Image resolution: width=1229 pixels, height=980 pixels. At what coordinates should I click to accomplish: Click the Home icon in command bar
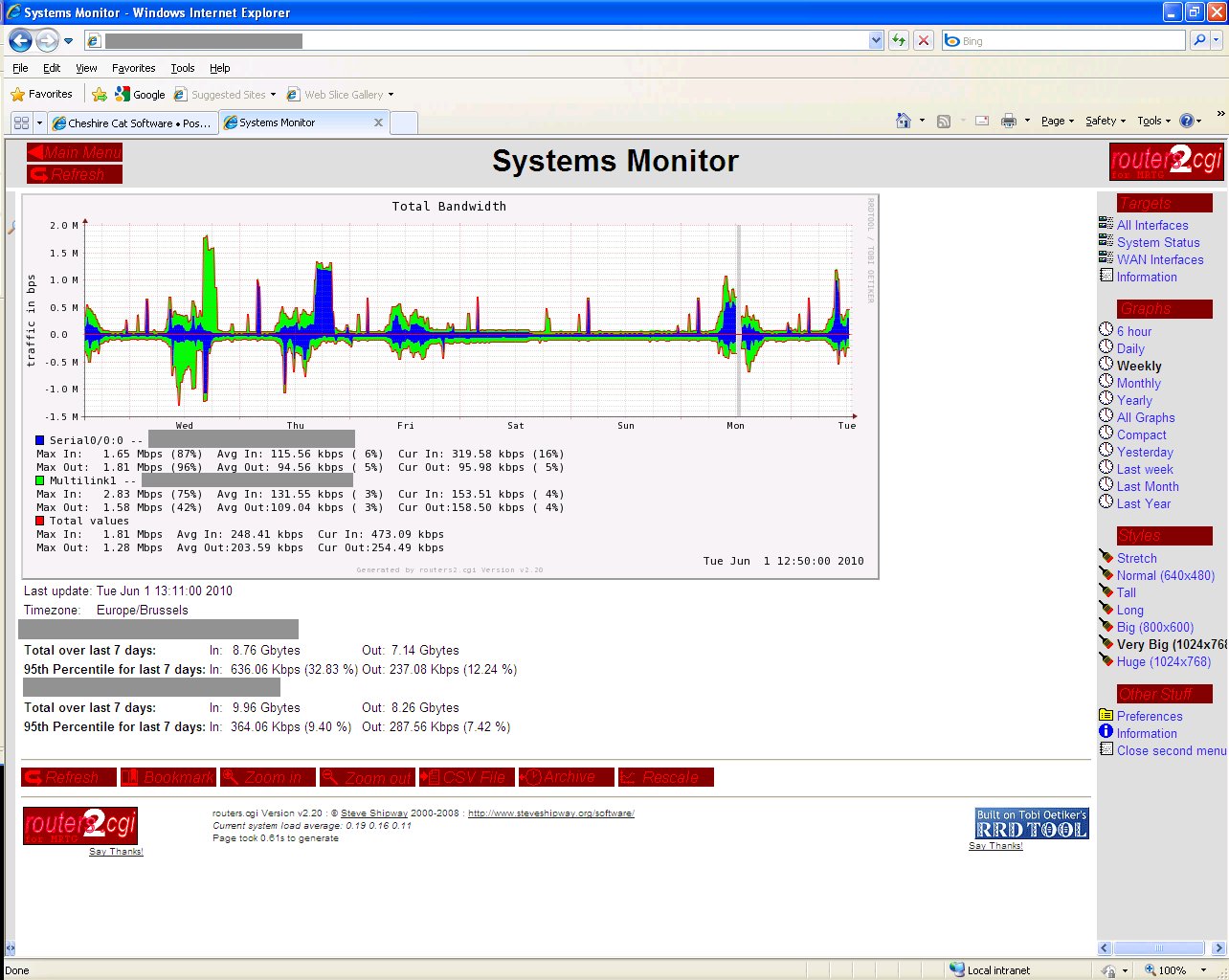point(903,122)
